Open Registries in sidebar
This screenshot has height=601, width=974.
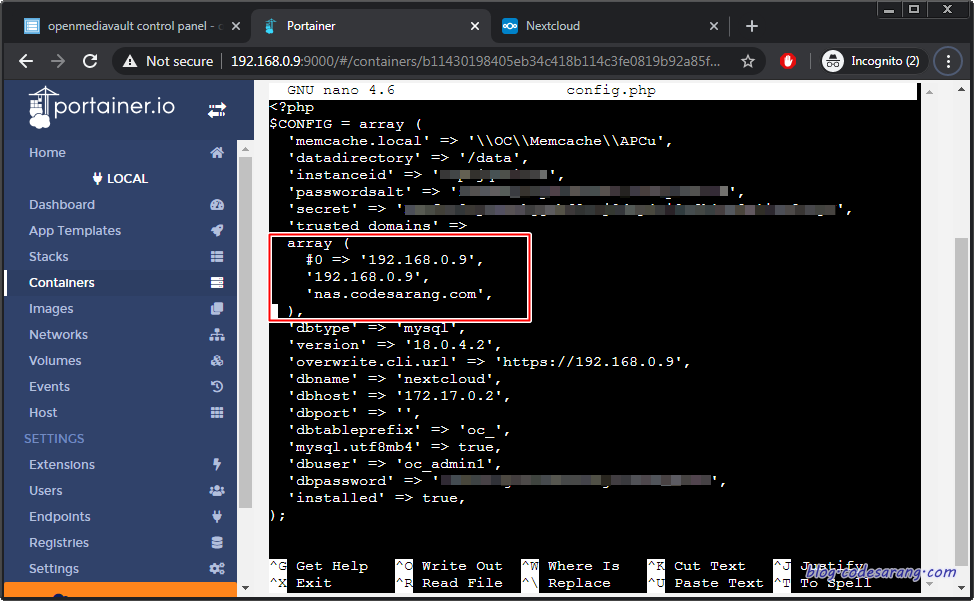59,543
